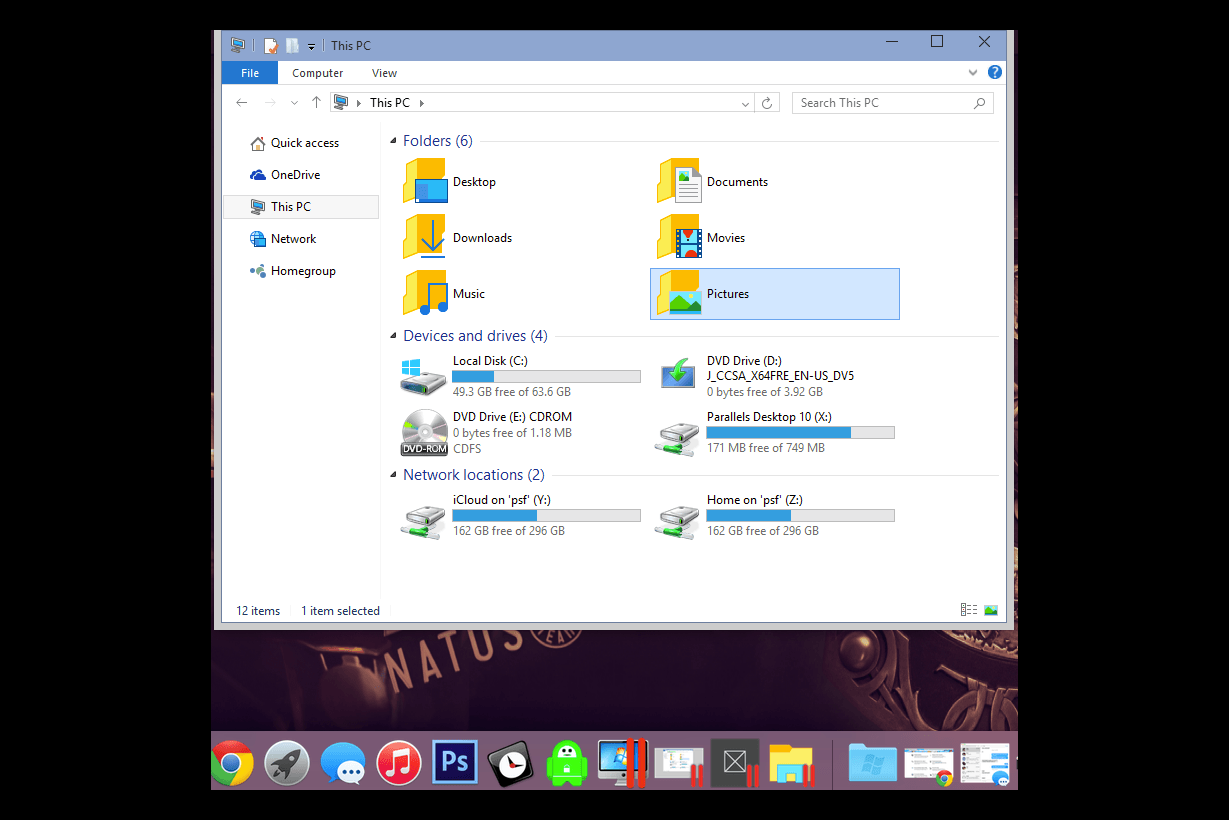Click "1 item selected" status text
Viewport: 1229px width, 820px height.
click(x=340, y=611)
